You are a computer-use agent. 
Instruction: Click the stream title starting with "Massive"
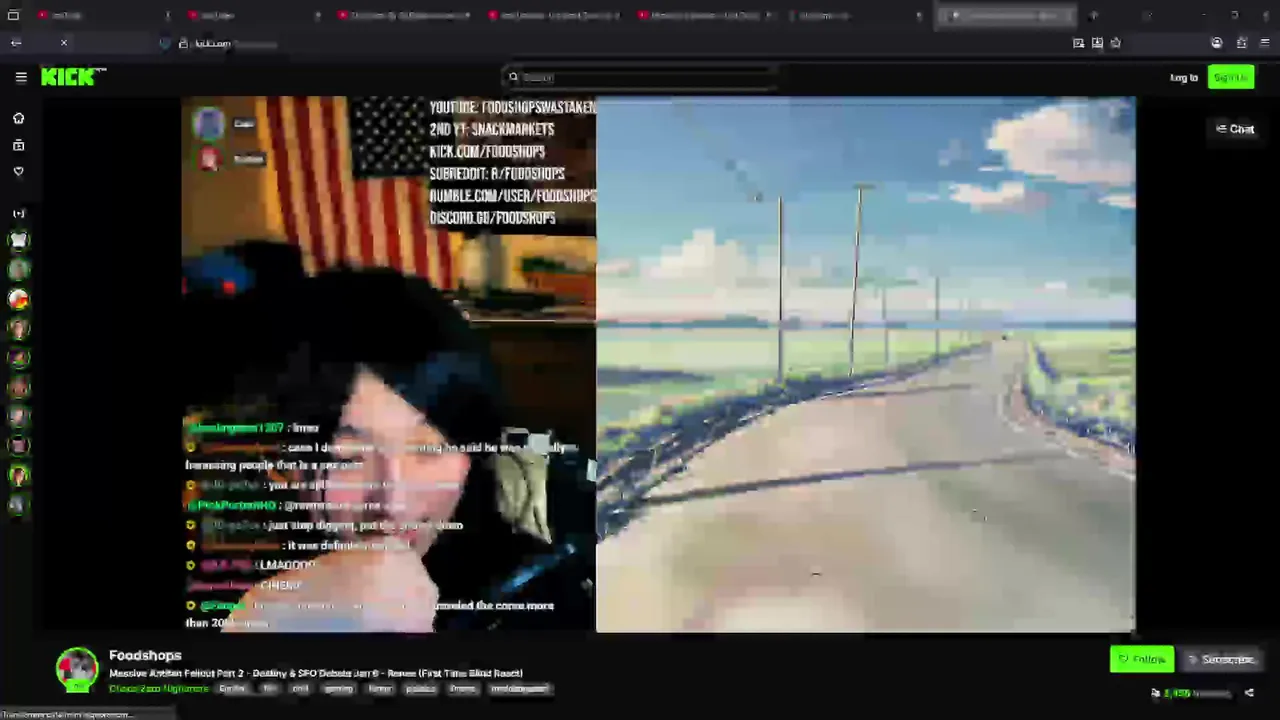click(x=316, y=673)
